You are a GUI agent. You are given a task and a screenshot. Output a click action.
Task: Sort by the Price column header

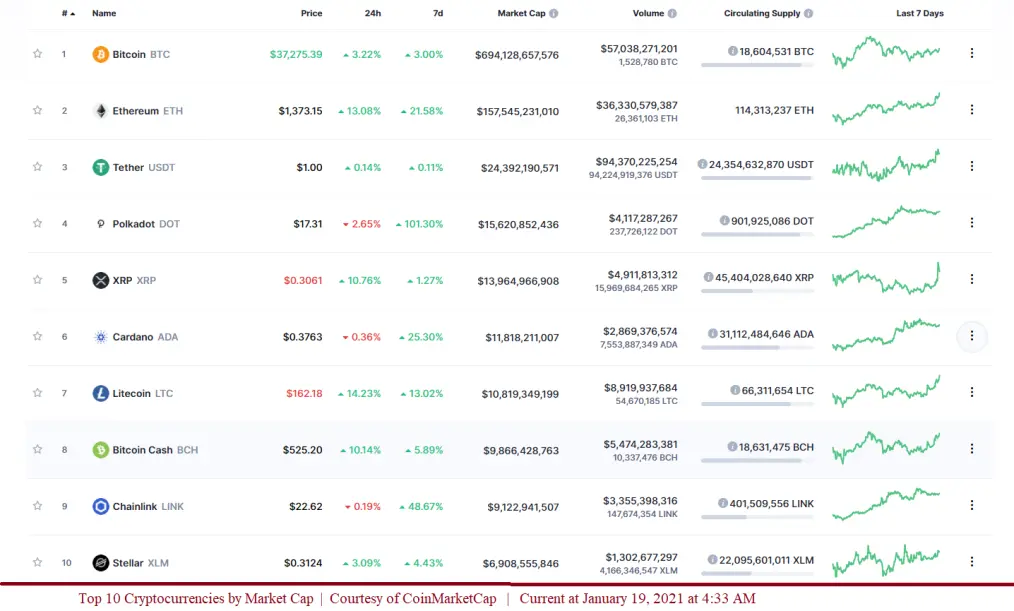pos(311,13)
